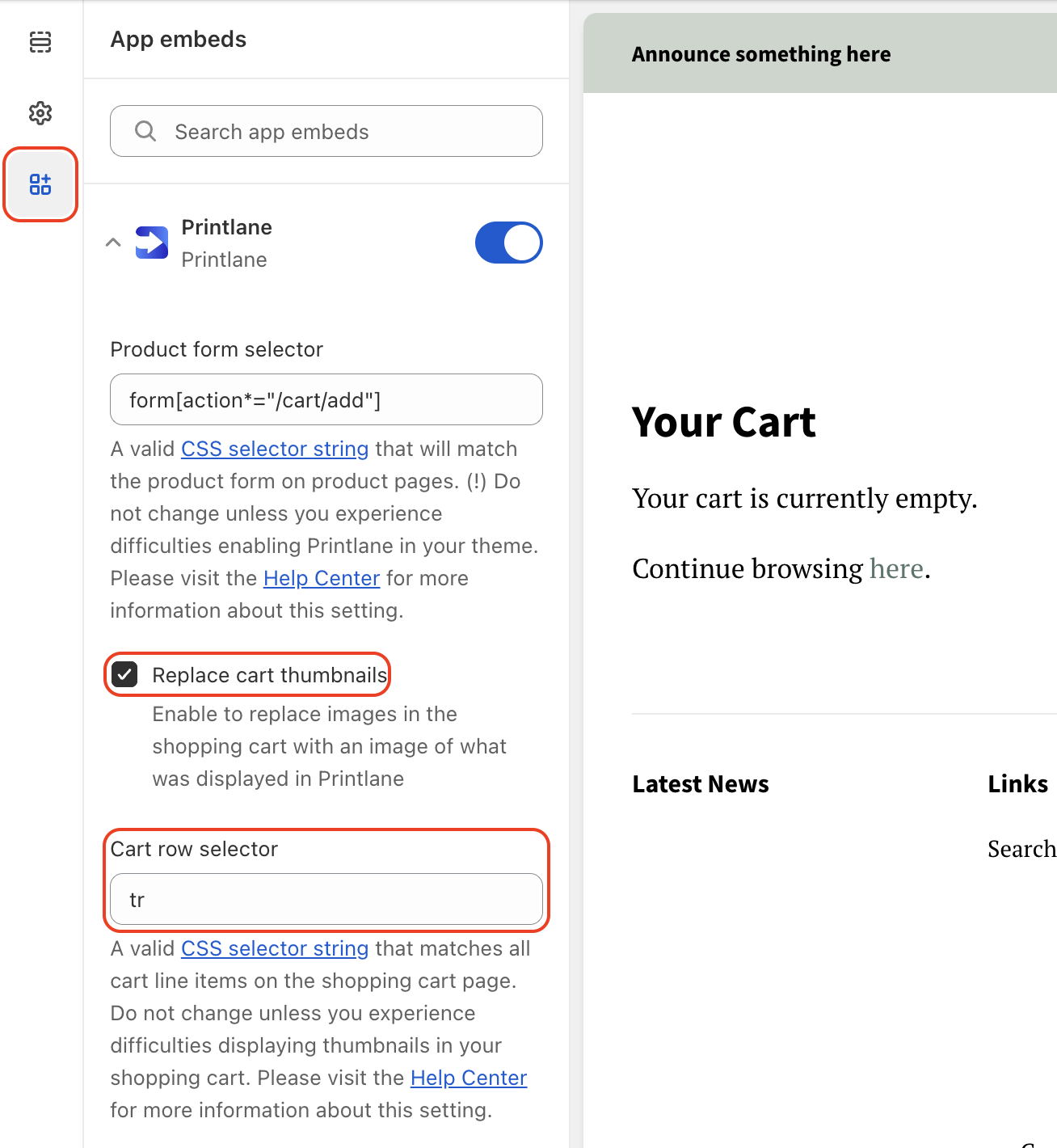The height and width of the screenshot is (1148, 1057).
Task: Visit the Help Center link about product form setting
Action: click(x=322, y=578)
